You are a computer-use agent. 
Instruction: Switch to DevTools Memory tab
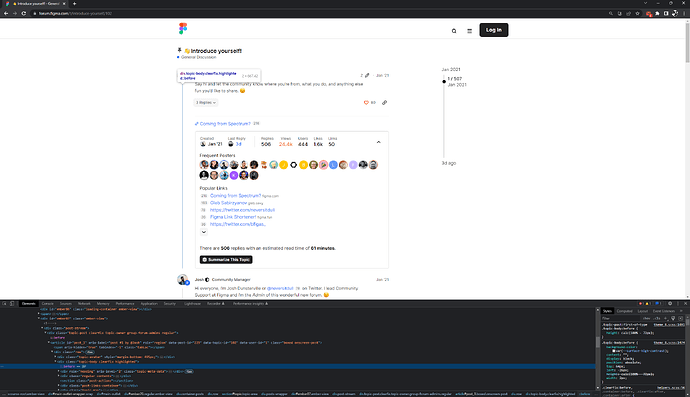(x=103, y=304)
